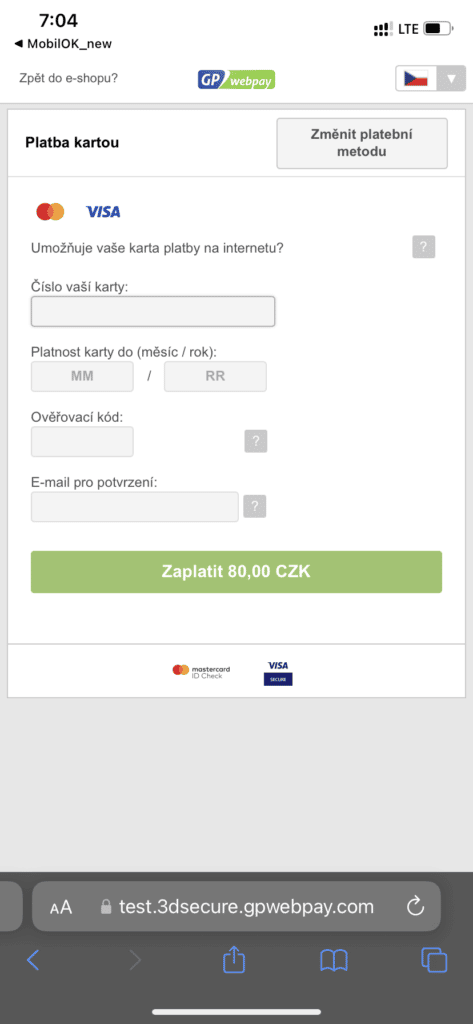Screen dimensions: 473x1024
Task: Open the AA reader settings menu
Action: pyautogui.click(x=61, y=907)
